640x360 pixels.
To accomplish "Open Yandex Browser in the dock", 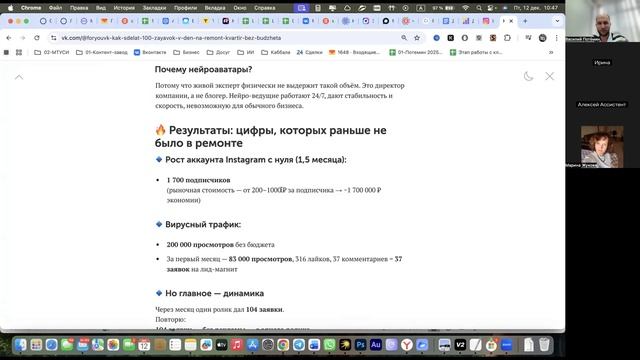I will click(x=407, y=345).
